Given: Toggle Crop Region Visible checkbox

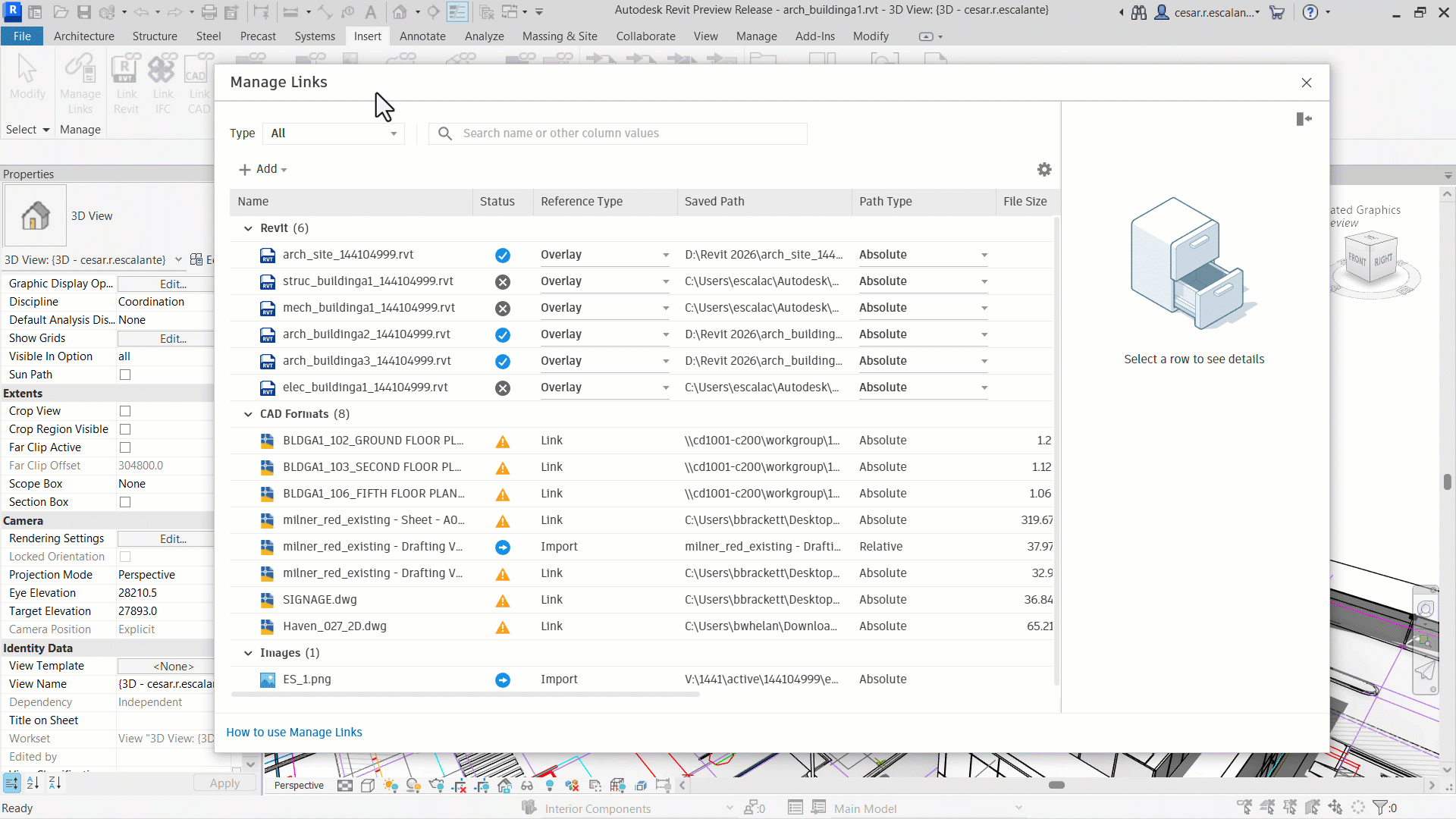Looking at the screenshot, I should click(x=125, y=429).
